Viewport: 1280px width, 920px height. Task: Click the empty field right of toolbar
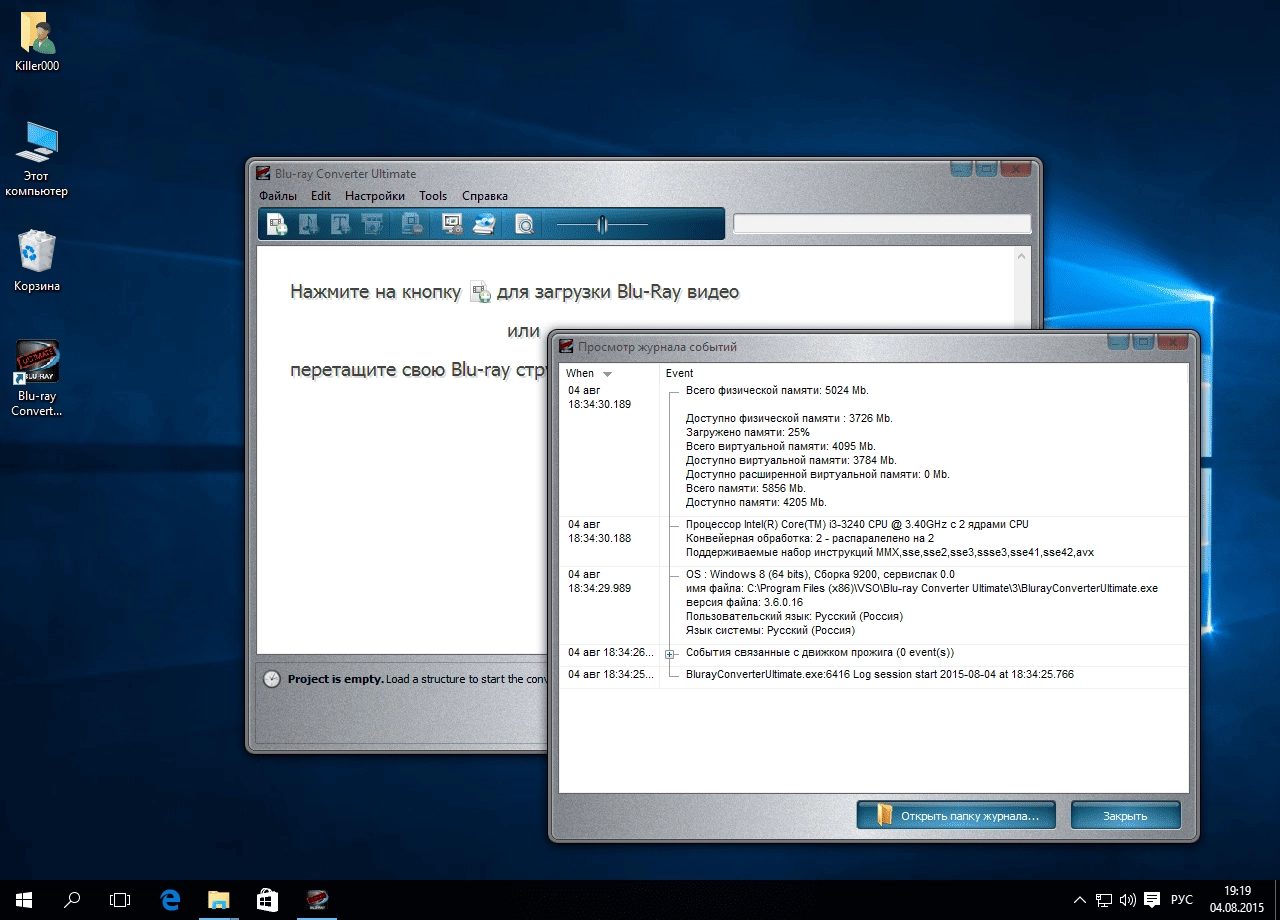882,224
